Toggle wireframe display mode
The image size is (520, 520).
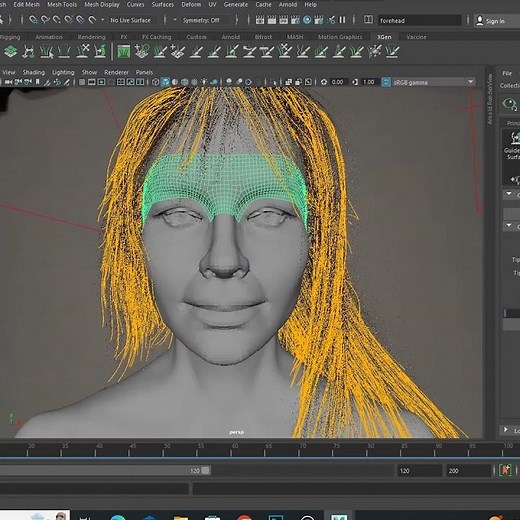tap(155, 82)
